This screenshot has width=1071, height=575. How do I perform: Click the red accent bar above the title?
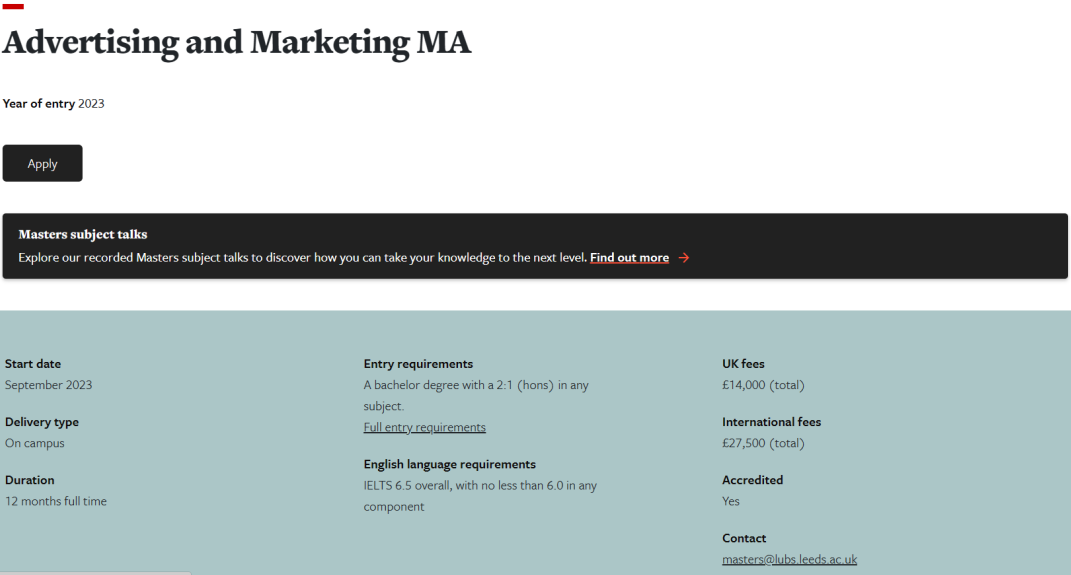pyautogui.click(x=13, y=6)
